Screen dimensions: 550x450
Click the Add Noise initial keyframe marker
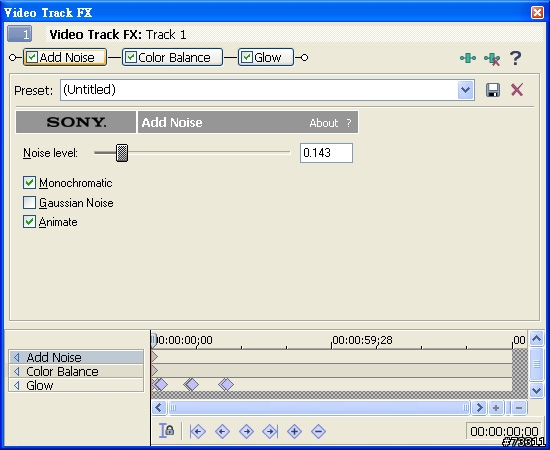tap(154, 357)
